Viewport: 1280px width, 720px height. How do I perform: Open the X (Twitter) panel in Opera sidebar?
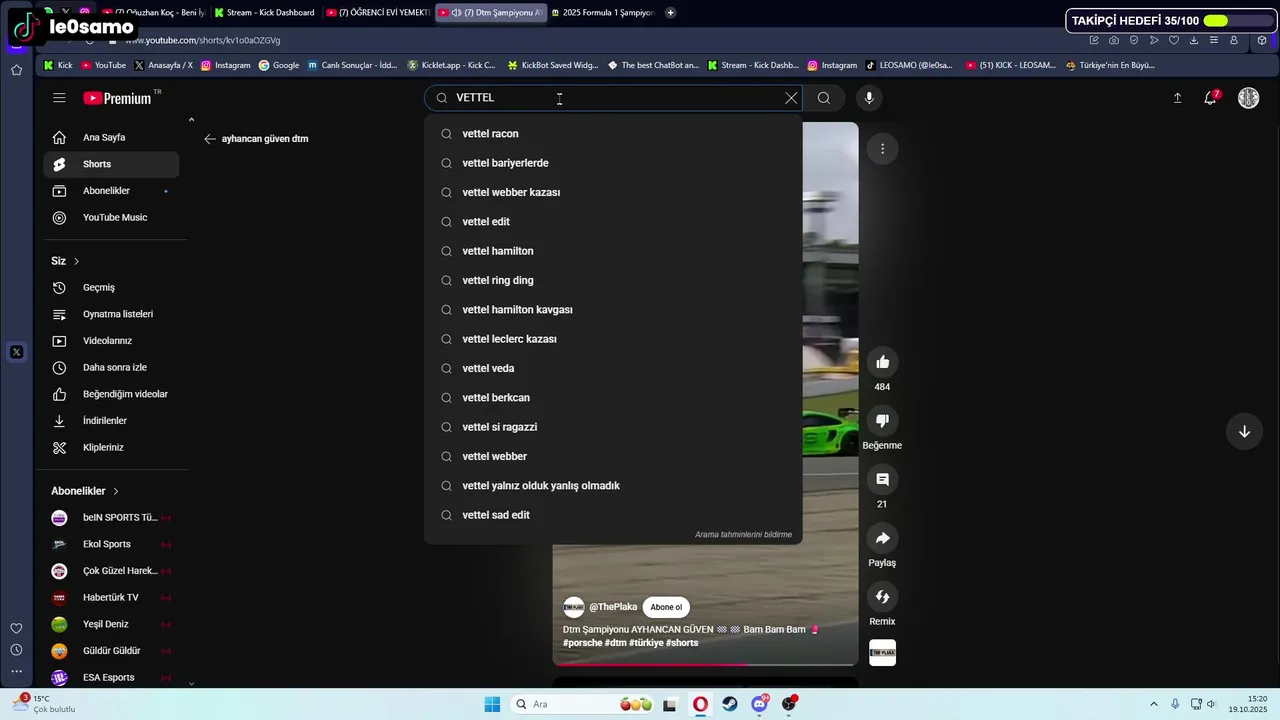tap(16, 352)
